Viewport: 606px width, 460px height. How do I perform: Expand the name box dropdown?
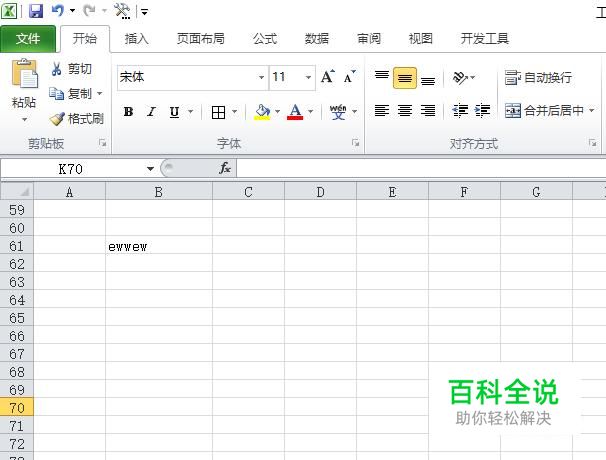[150, 169]
